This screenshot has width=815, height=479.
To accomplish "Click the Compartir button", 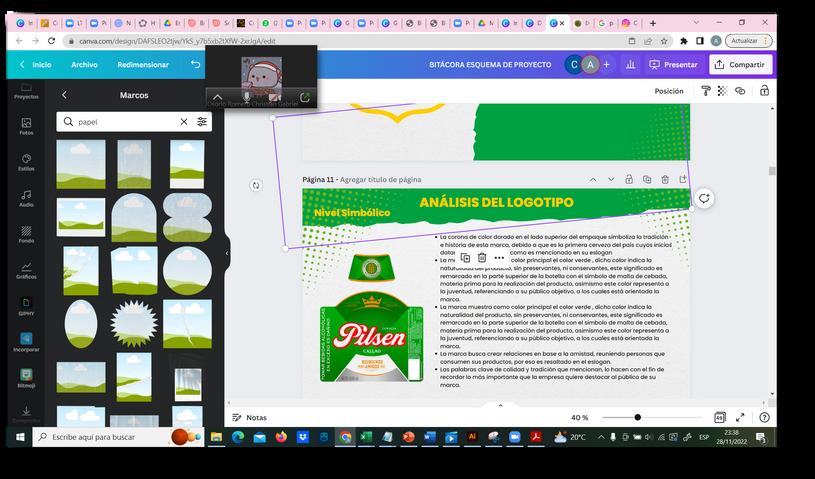I will (x=741, y=64).
